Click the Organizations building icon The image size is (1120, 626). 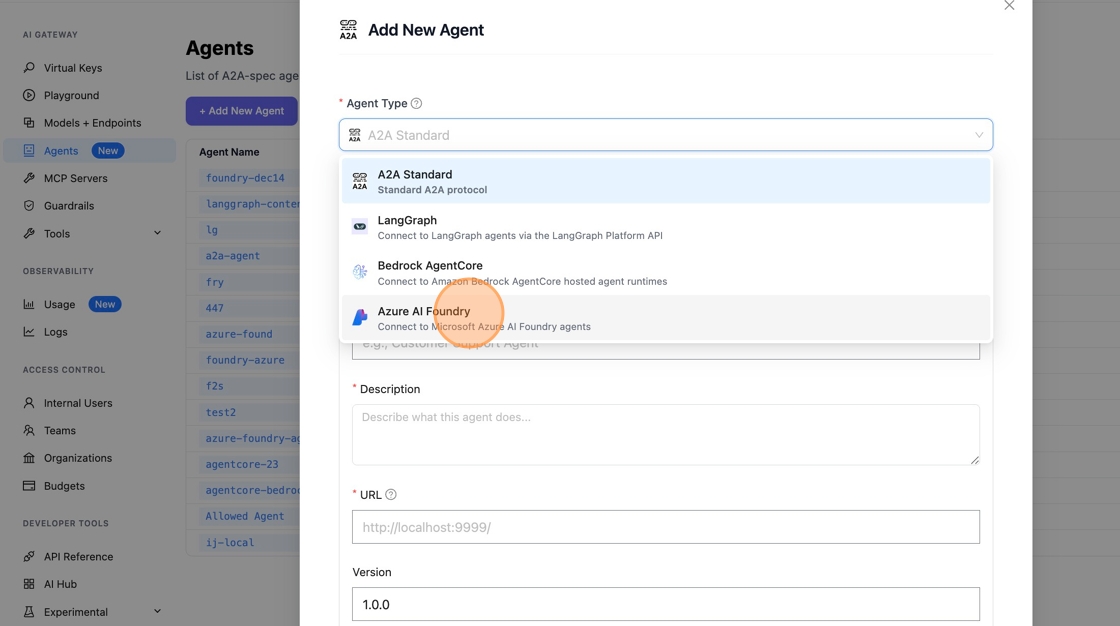click(x=29, y=457)
